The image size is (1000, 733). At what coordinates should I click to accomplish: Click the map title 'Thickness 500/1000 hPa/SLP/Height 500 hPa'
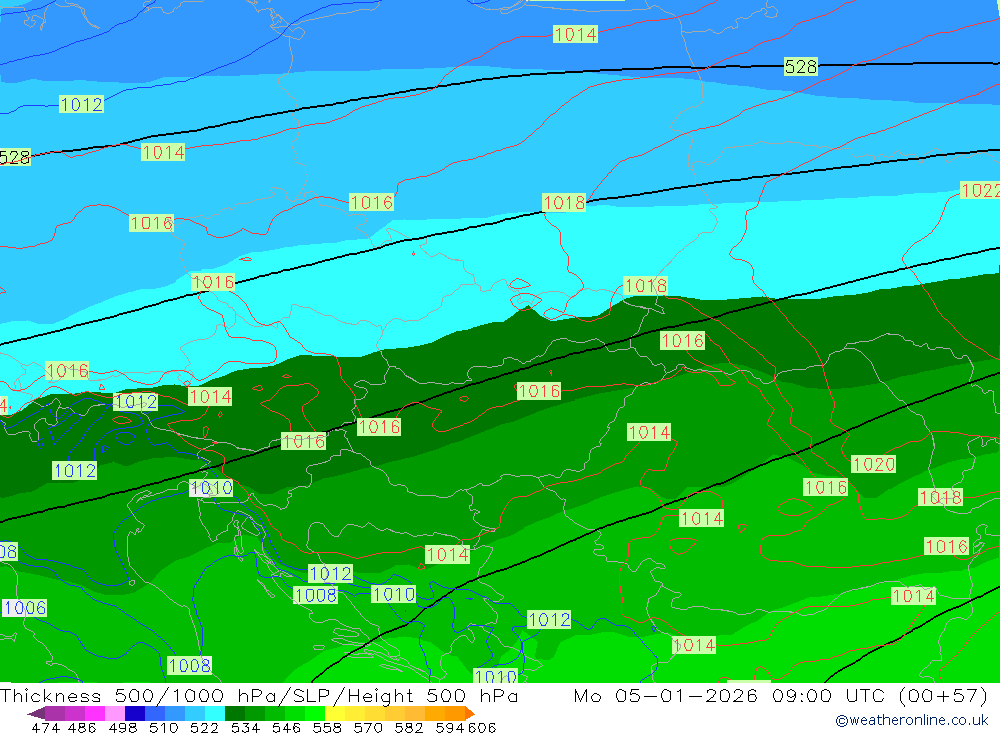259,696
